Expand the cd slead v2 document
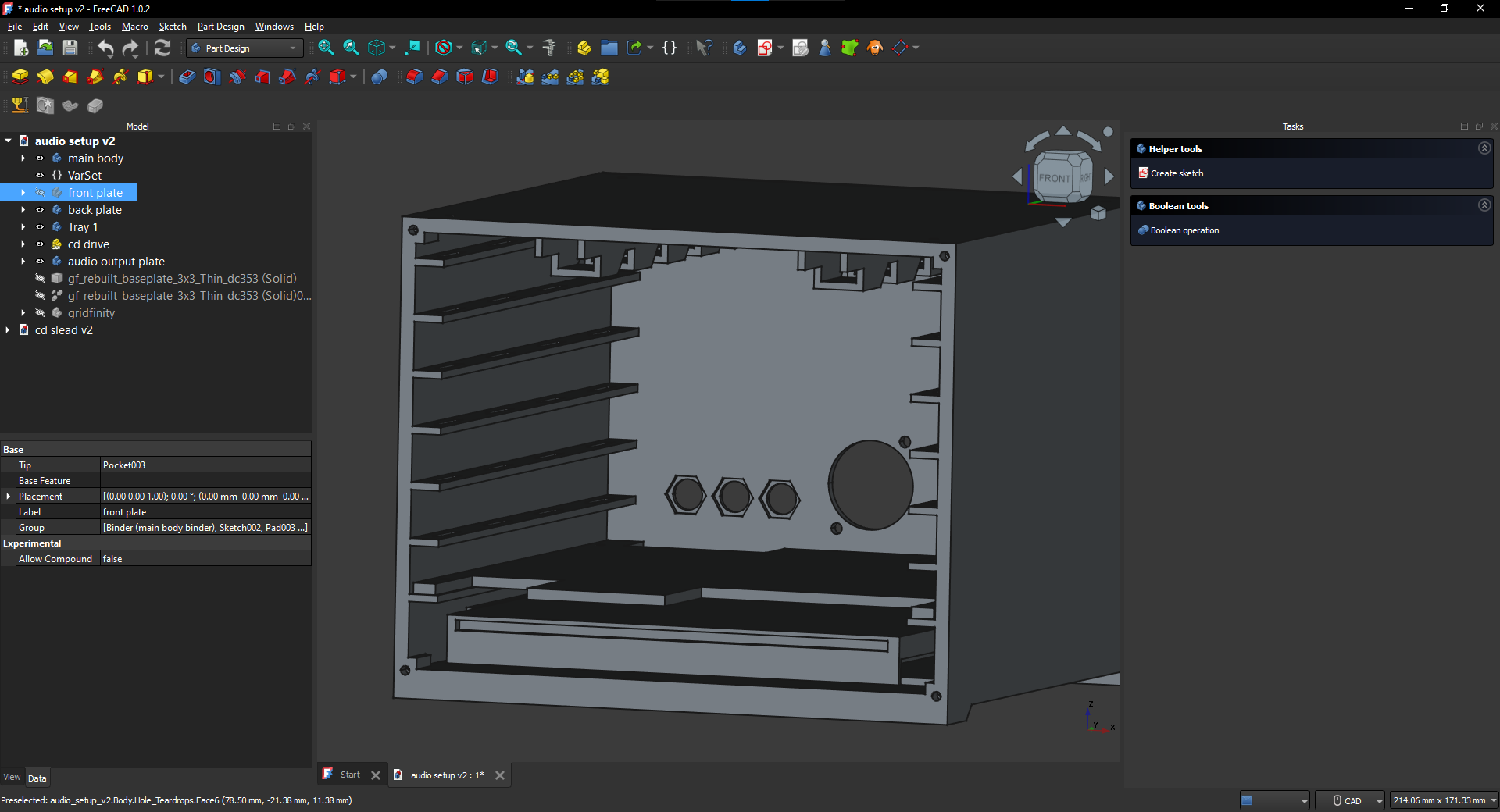 coord(8,330)
